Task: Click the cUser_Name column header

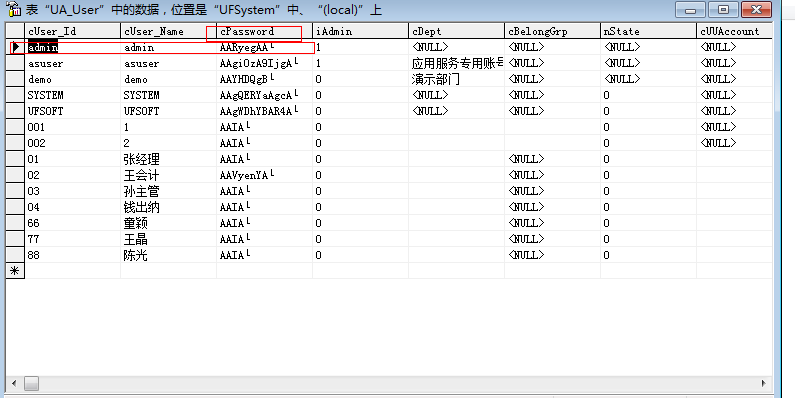Action: click(x=168, y=31)
